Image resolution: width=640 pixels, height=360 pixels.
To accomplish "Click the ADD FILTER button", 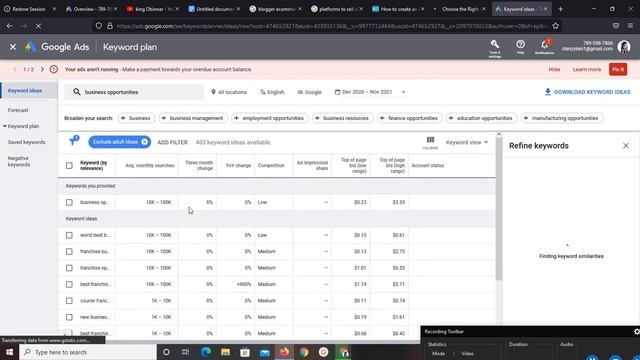I will 172,142.
